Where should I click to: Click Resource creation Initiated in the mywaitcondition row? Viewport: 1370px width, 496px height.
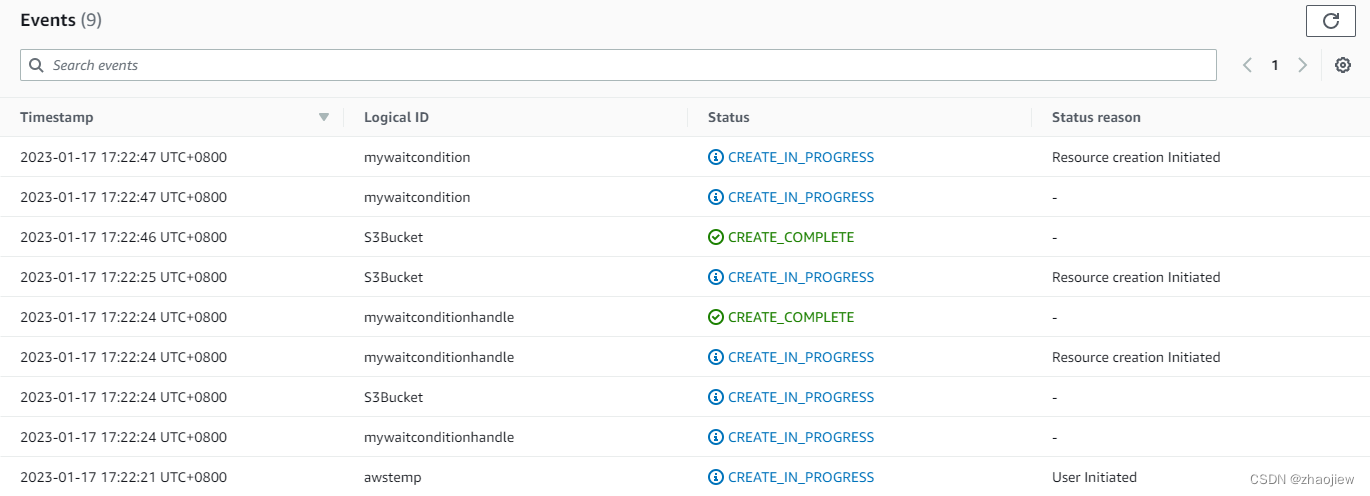1136,157
